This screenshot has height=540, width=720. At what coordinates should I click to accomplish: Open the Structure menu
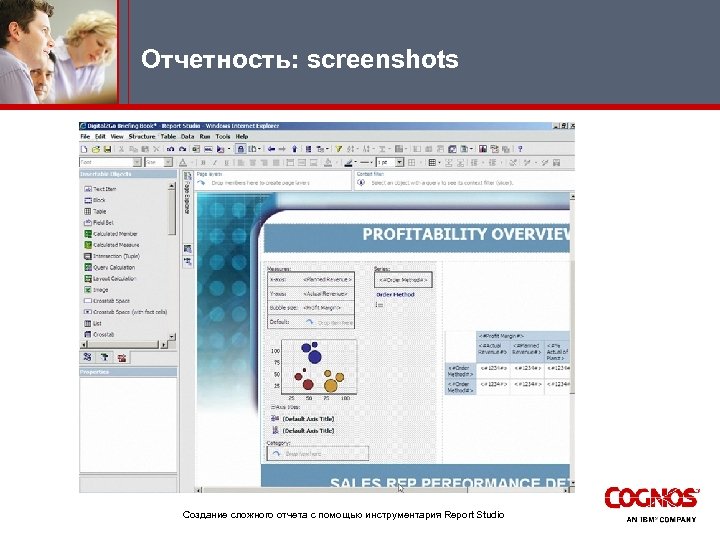coord(142,137)
